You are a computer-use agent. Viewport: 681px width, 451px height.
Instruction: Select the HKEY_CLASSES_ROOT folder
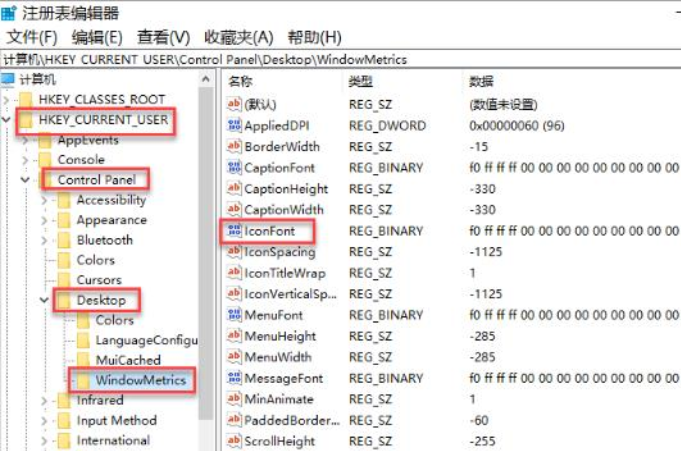pos(102,99)
